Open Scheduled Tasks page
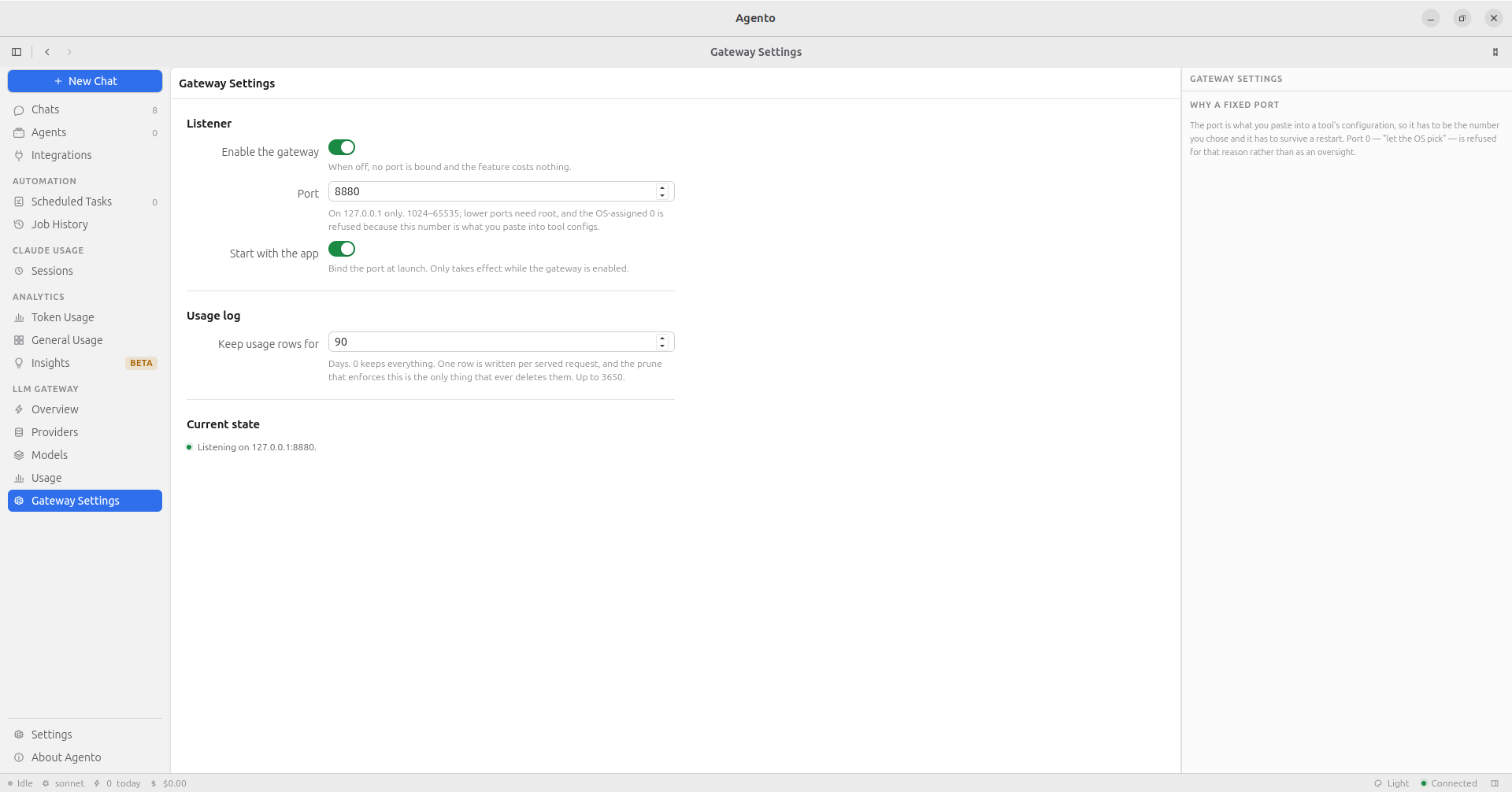 [85, 202]
